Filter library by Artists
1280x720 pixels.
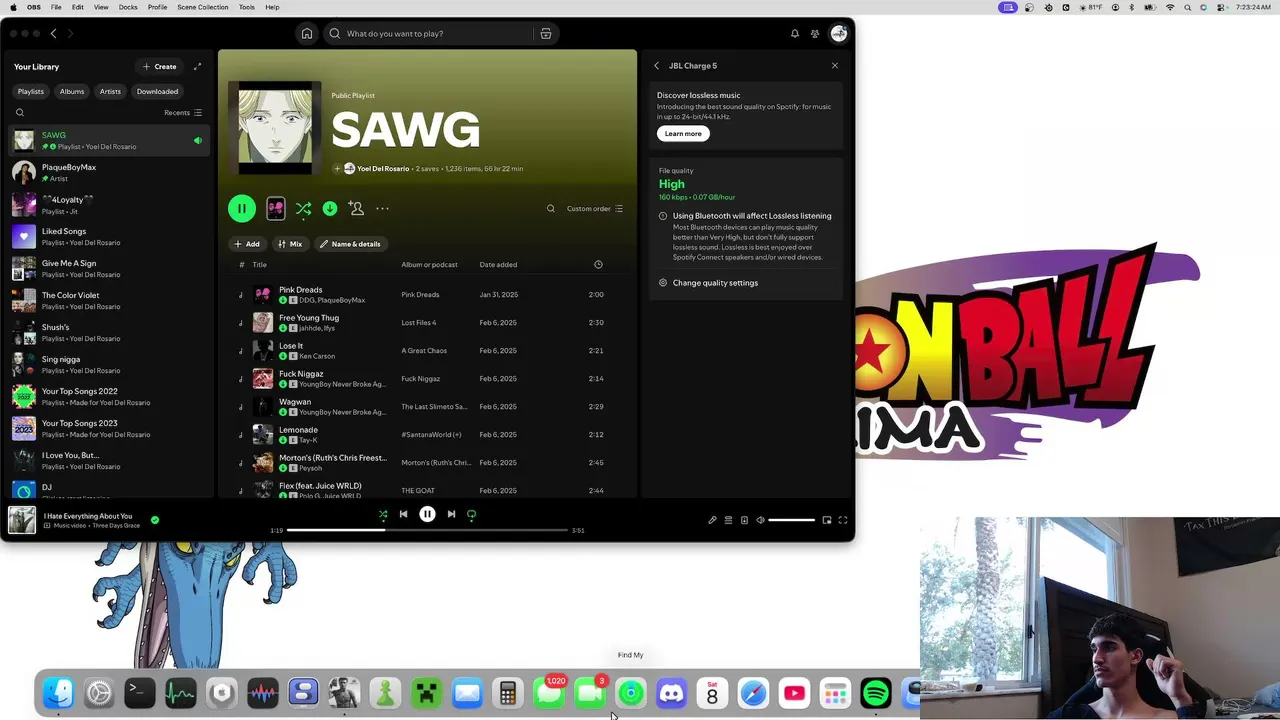(x=110, y=91)
